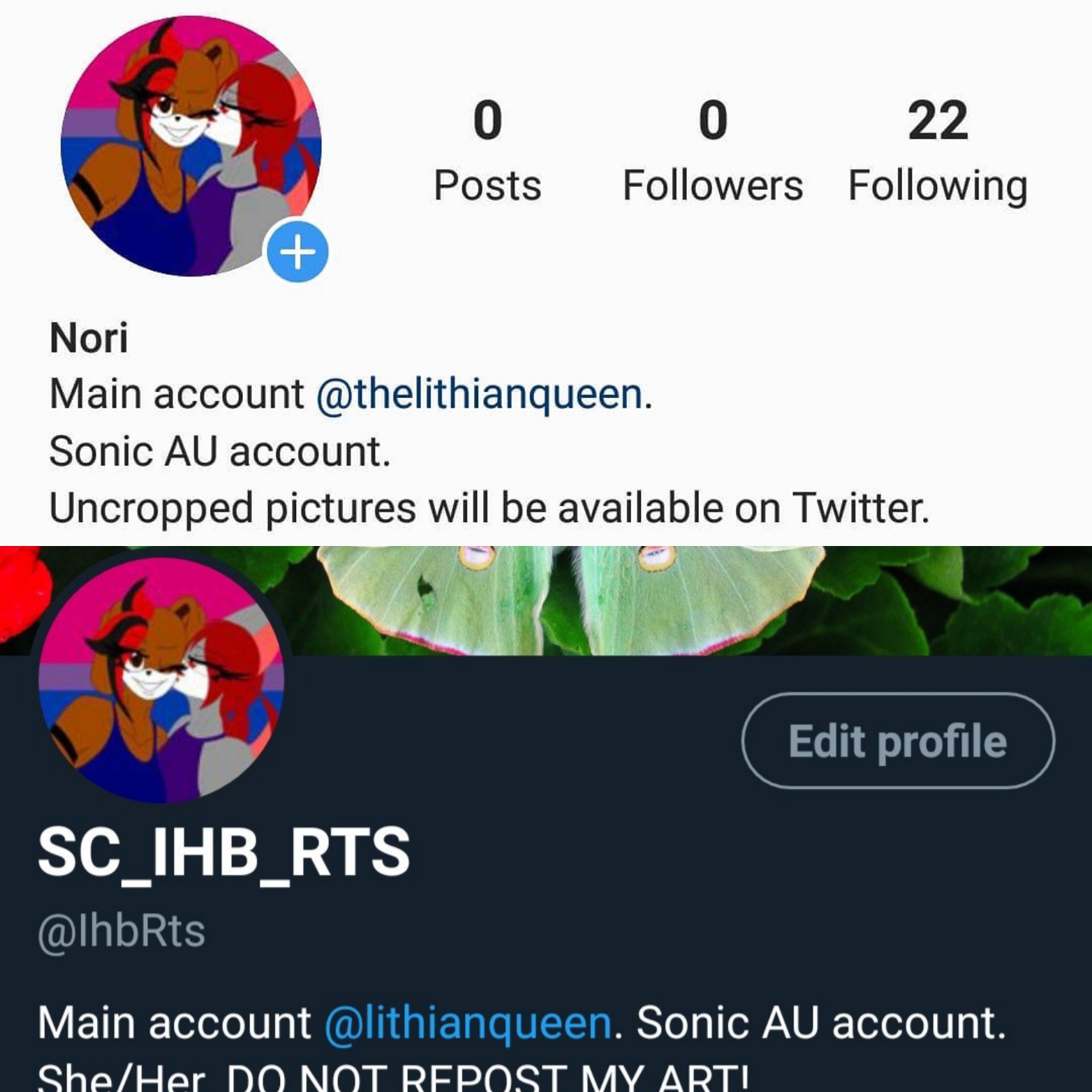Open the Twitter profile avatar
This screenshot has width=1092, height=1092.
coord(161,679)
